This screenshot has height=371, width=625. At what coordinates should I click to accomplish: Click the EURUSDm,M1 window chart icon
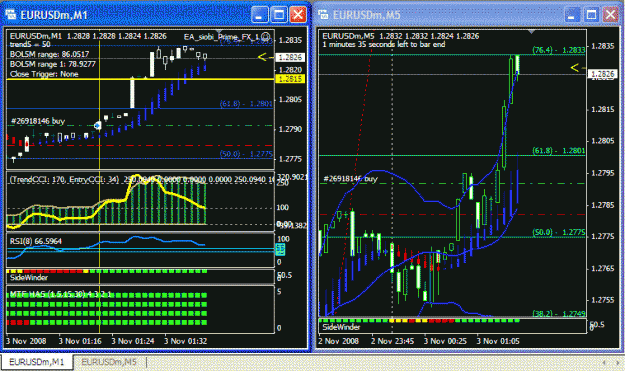[x=10, y=15]
